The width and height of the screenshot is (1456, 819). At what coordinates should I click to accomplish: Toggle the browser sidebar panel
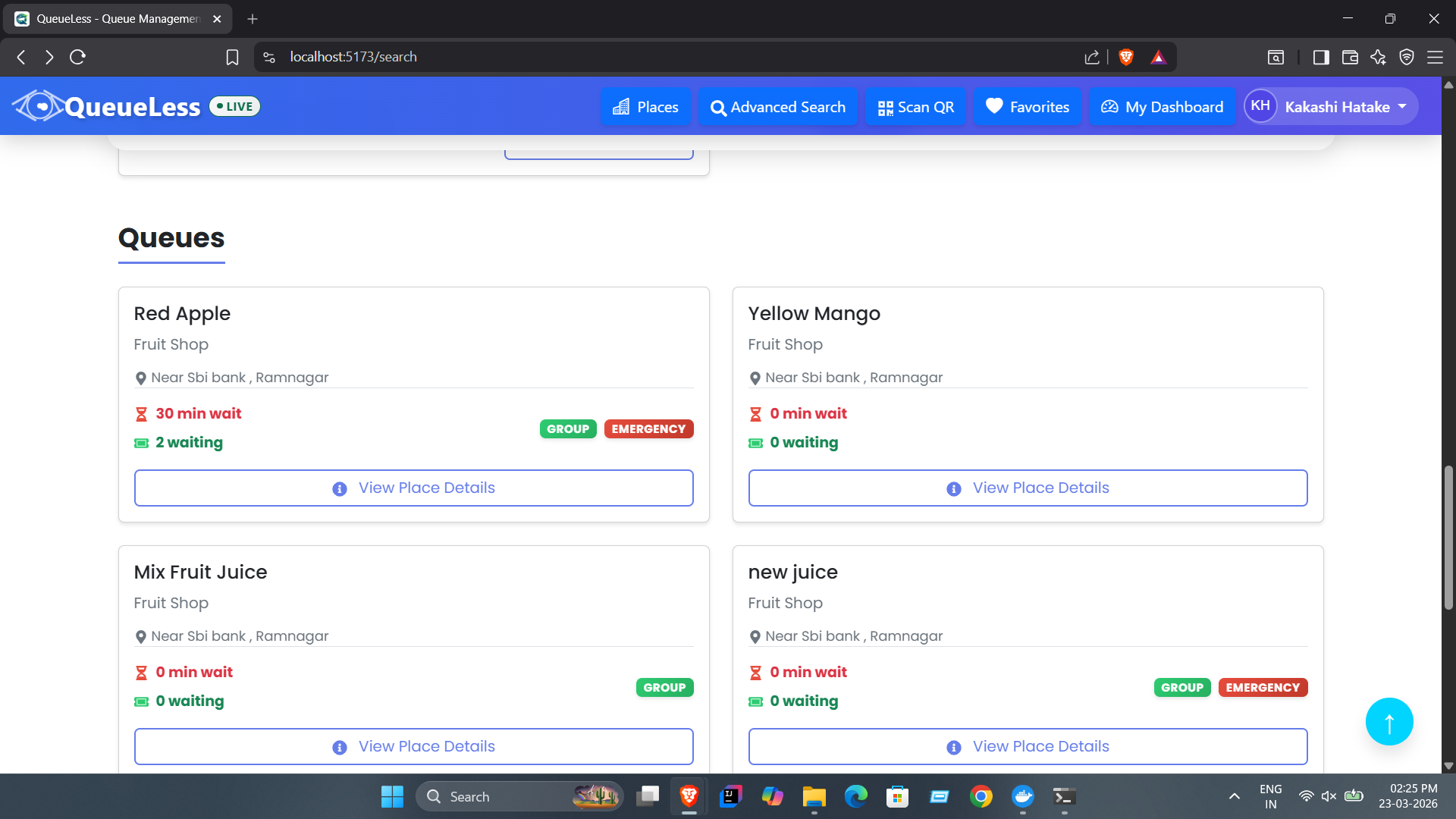[x=1321, y=57]
